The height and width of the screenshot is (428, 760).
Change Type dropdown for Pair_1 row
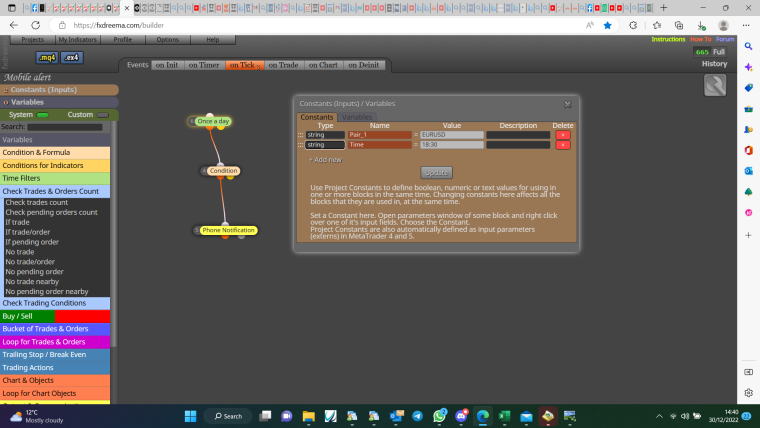click(x=325, y=135)
